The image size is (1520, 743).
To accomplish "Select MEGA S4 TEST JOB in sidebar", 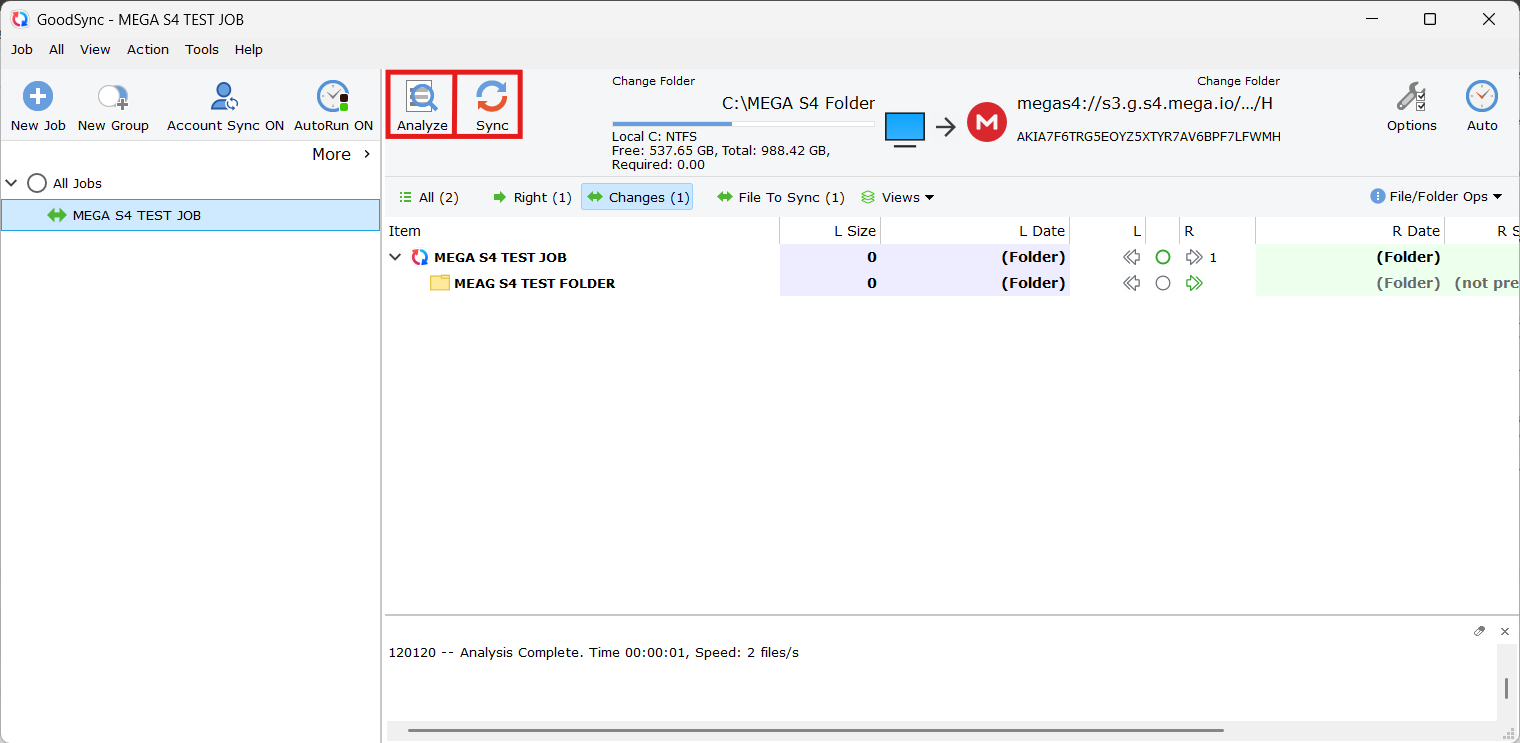I will click(x=190, y=215).
